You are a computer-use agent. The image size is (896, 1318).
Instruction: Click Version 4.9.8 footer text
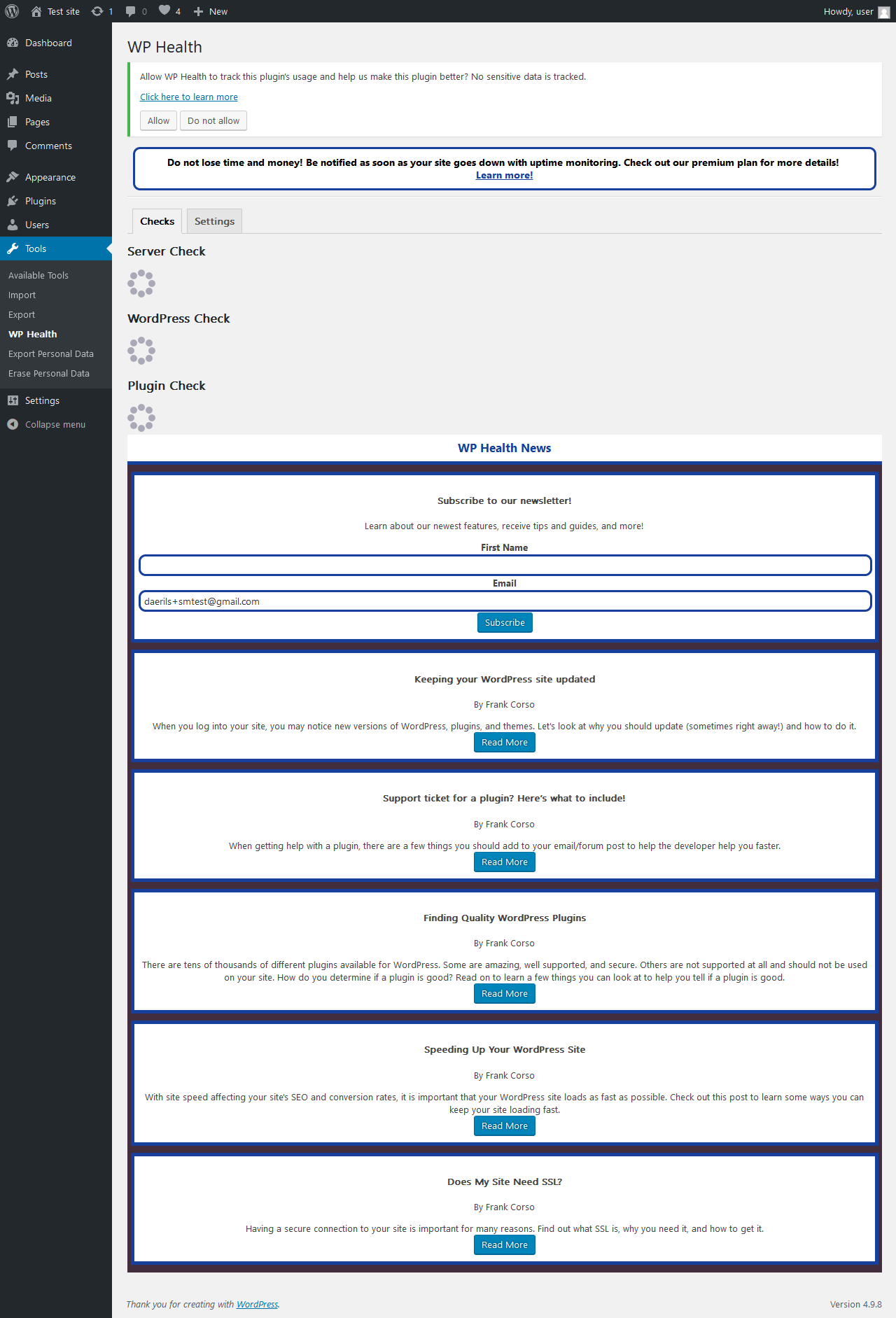[x=855, y=1304]
